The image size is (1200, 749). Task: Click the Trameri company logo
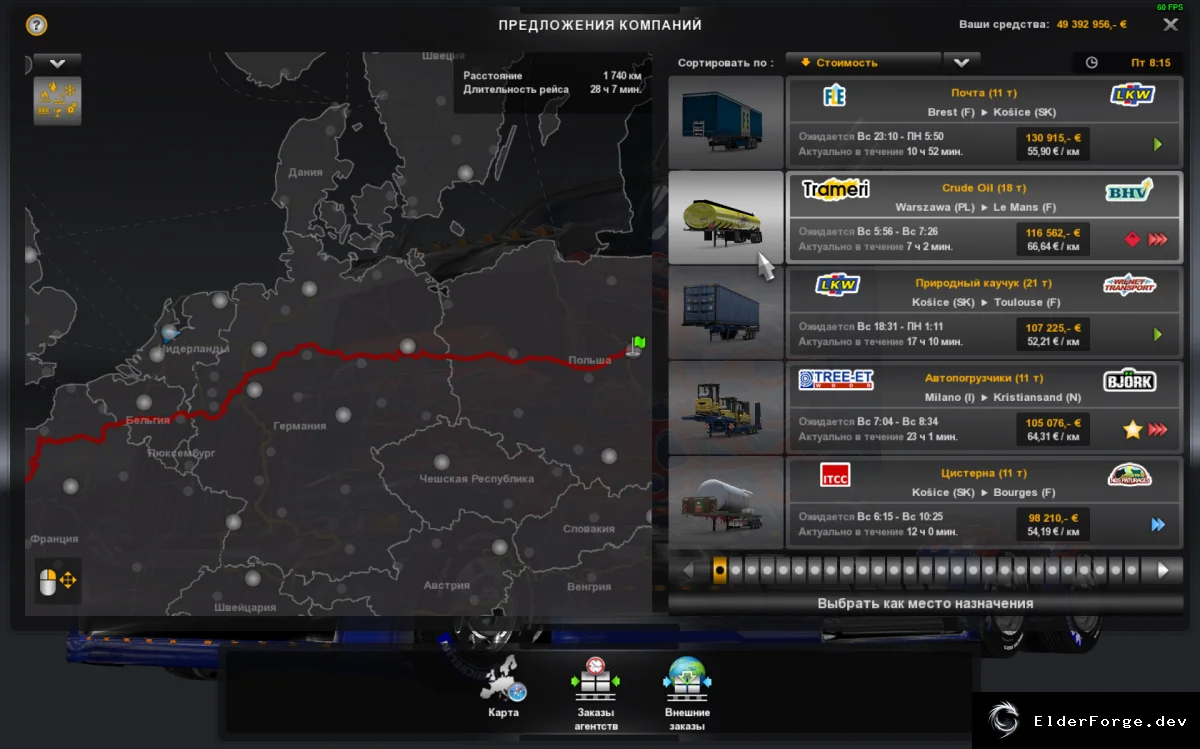click(x=836, y=188)
